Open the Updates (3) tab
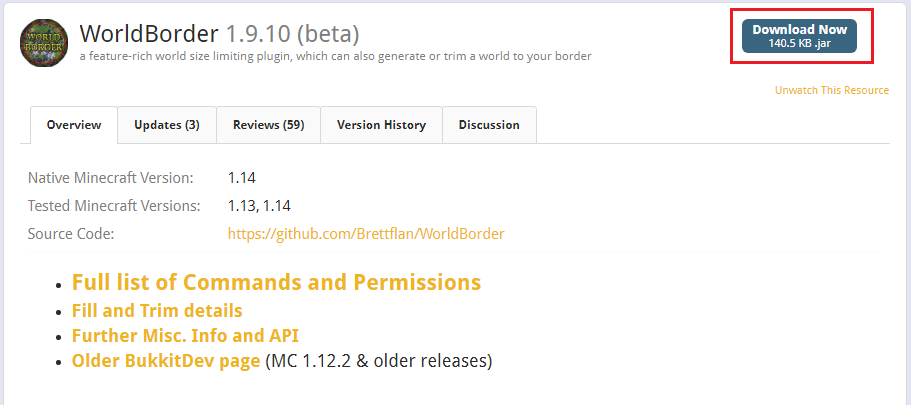911x405 pixels. (x=167, y=125)
